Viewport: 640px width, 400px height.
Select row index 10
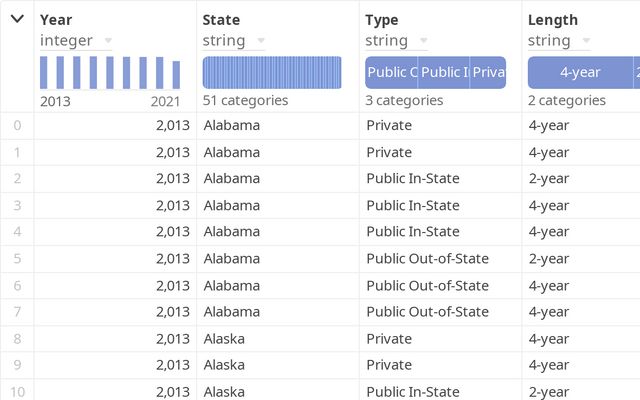point(16,391)
